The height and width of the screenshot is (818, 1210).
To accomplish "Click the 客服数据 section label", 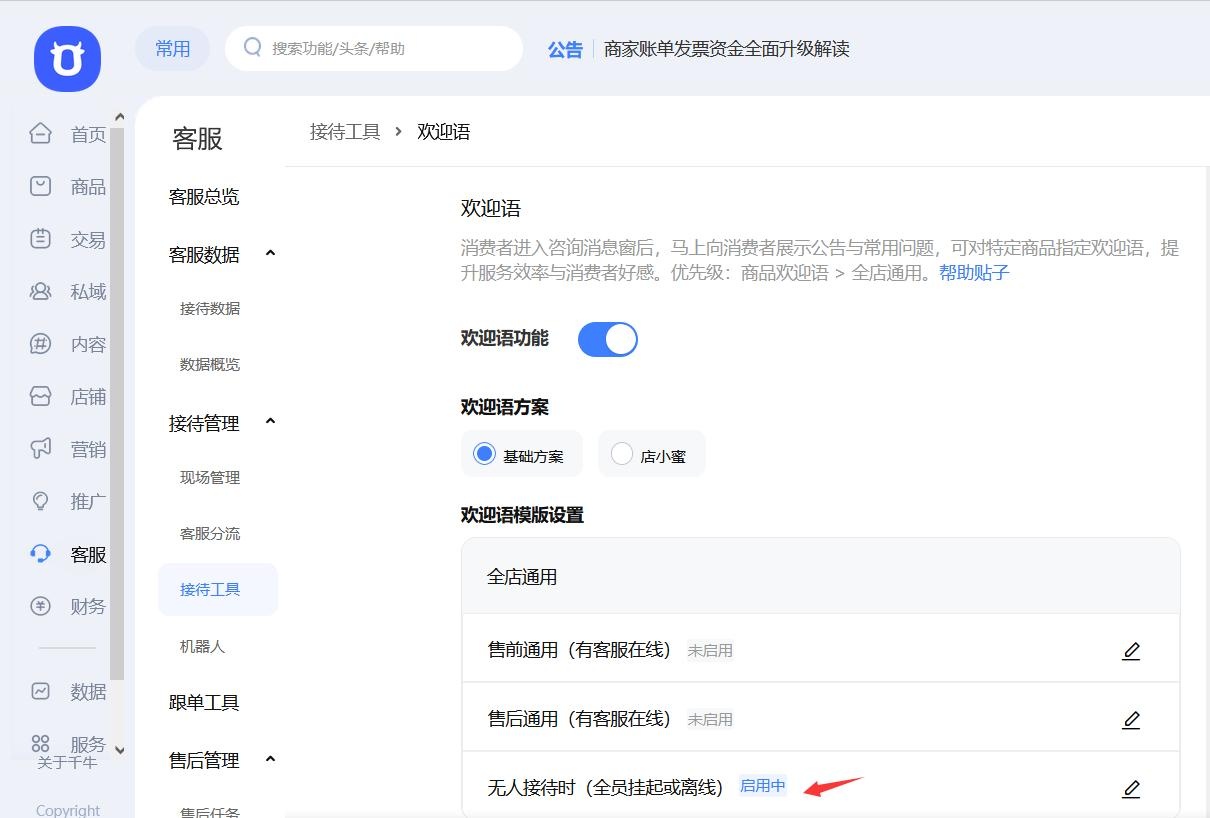I will tap(204, 255).
